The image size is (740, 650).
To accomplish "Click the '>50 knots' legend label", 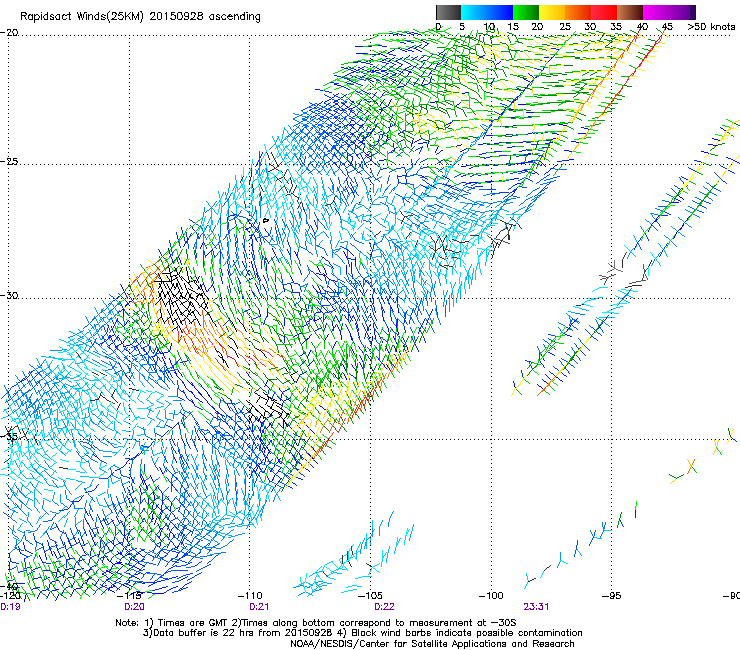I will coord(711,27).
